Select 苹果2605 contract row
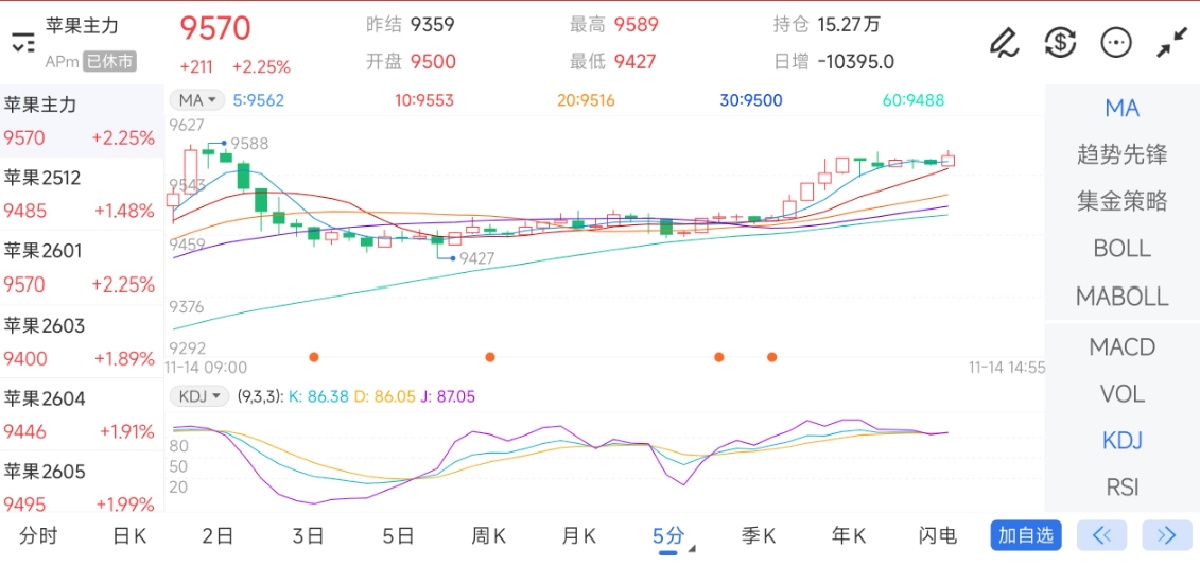This screenshot has height=572, width=1200. point(81,487)
